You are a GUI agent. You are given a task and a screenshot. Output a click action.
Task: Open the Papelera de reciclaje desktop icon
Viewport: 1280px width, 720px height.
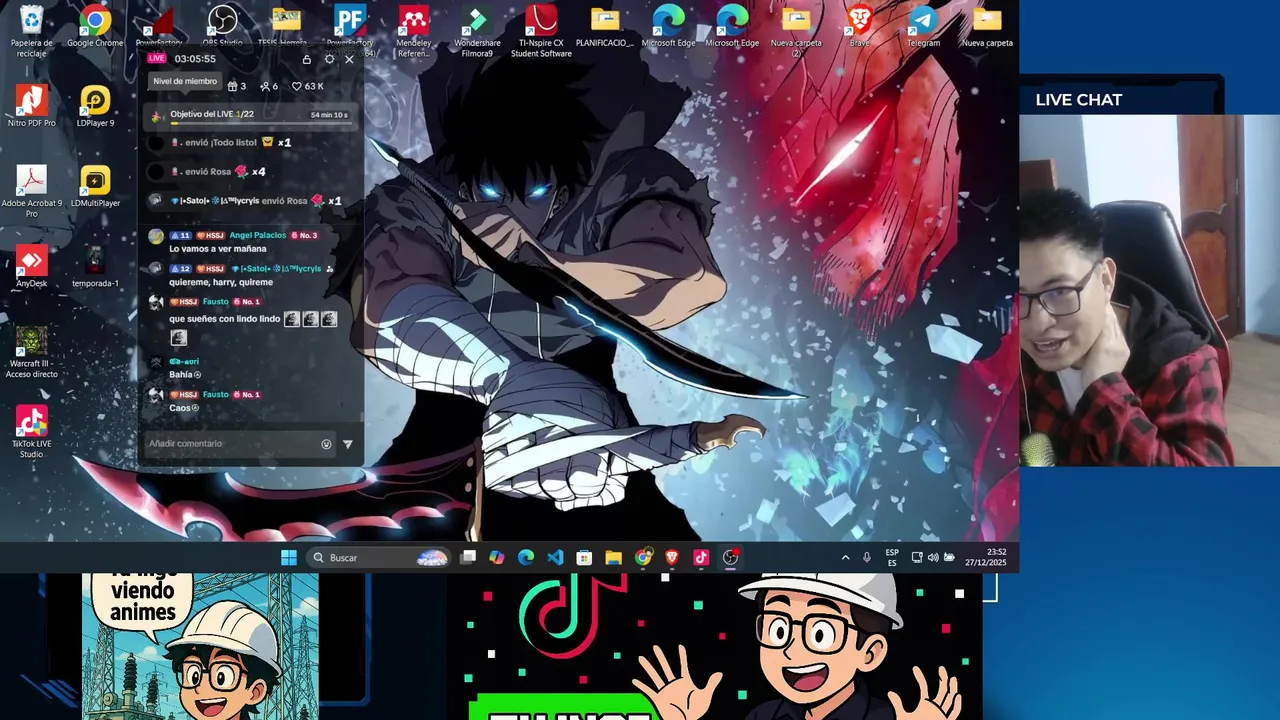coord(31,29)
